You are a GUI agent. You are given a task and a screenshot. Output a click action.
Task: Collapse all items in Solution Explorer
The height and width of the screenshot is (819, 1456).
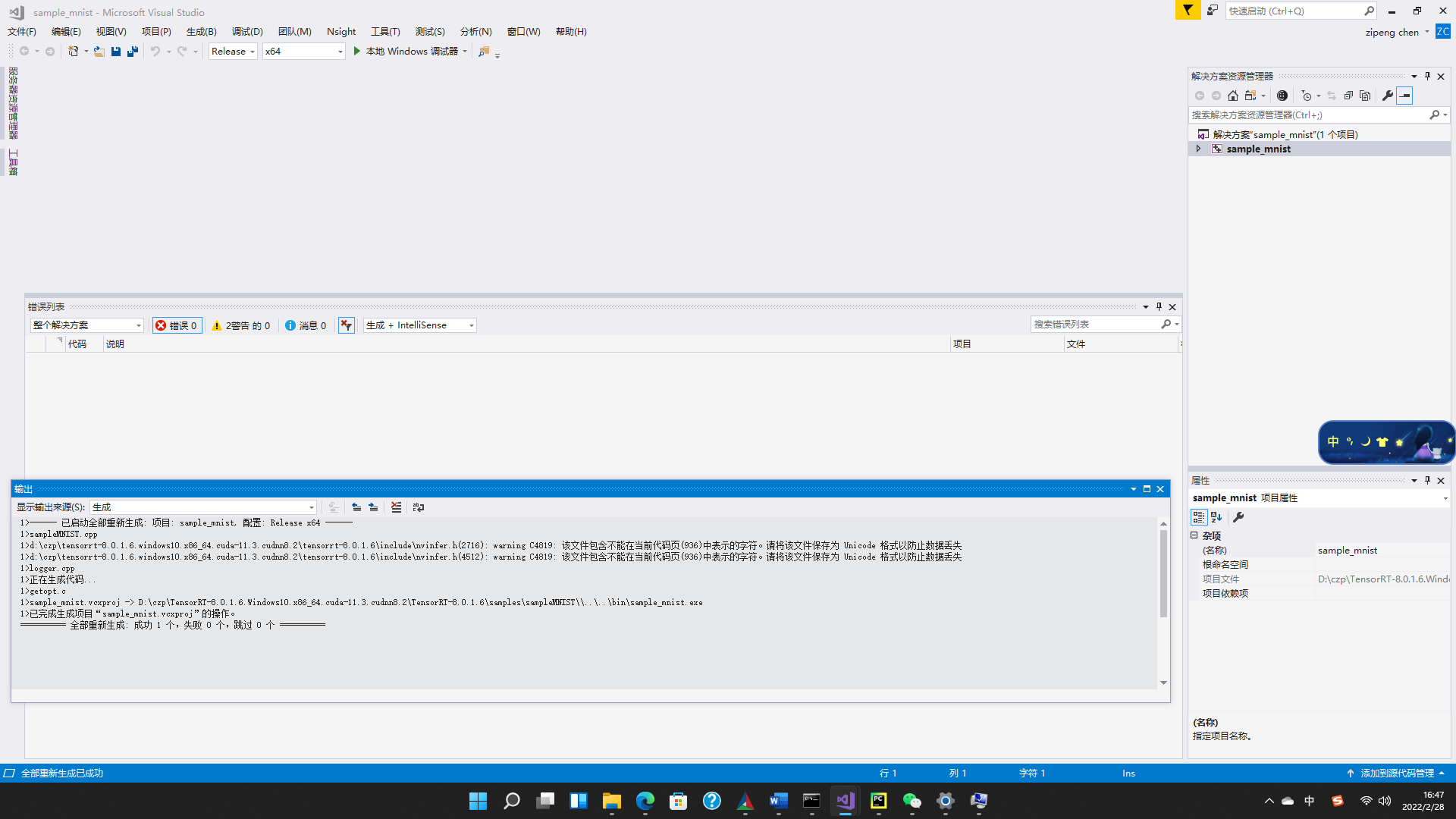[1348, 96]
